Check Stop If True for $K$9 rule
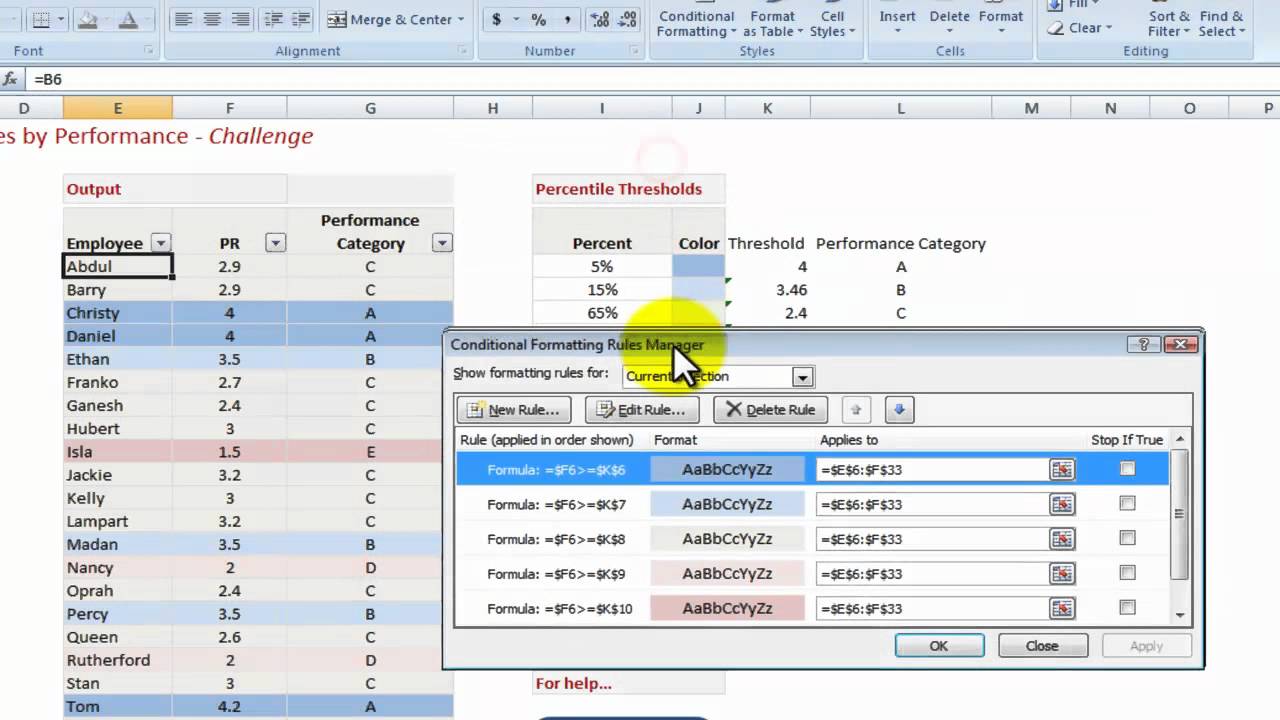This screenshot has height=720, width=1280. click(x=1128, y=573)
